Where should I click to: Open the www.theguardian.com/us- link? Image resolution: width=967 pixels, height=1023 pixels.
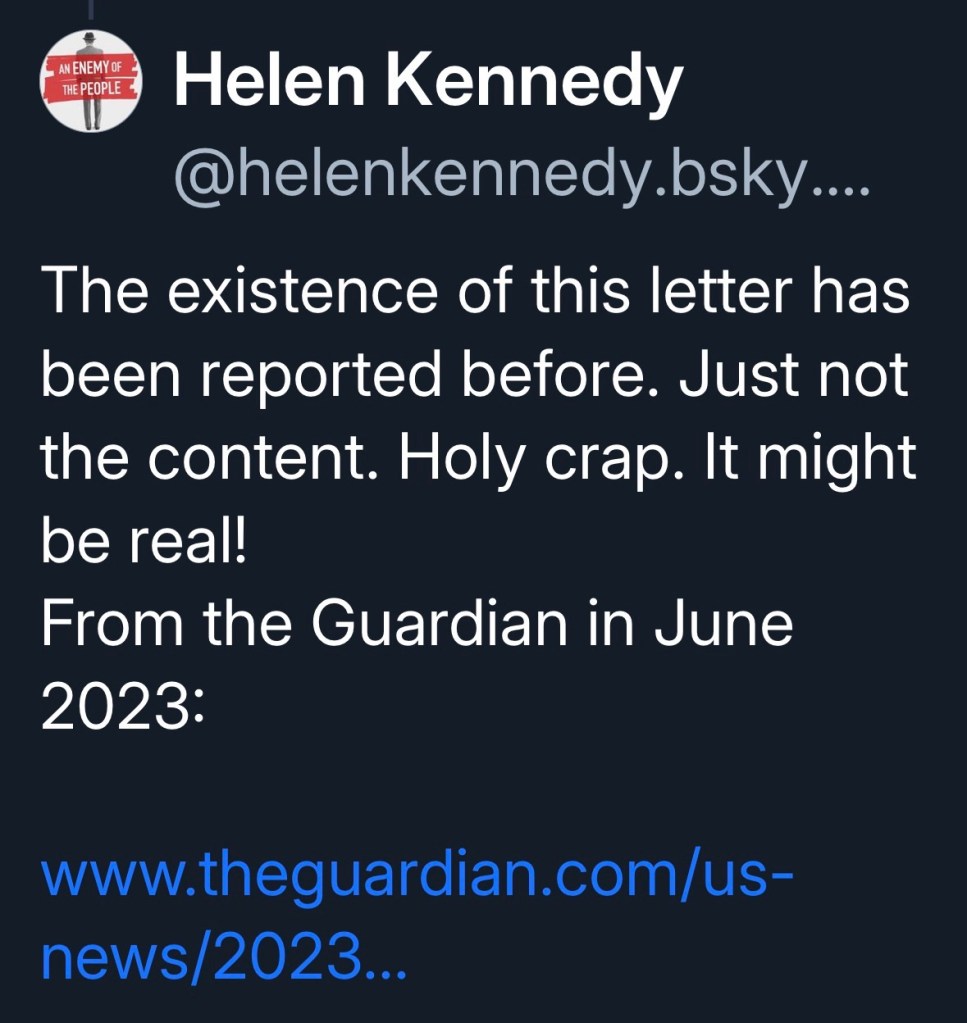[417, 875]
